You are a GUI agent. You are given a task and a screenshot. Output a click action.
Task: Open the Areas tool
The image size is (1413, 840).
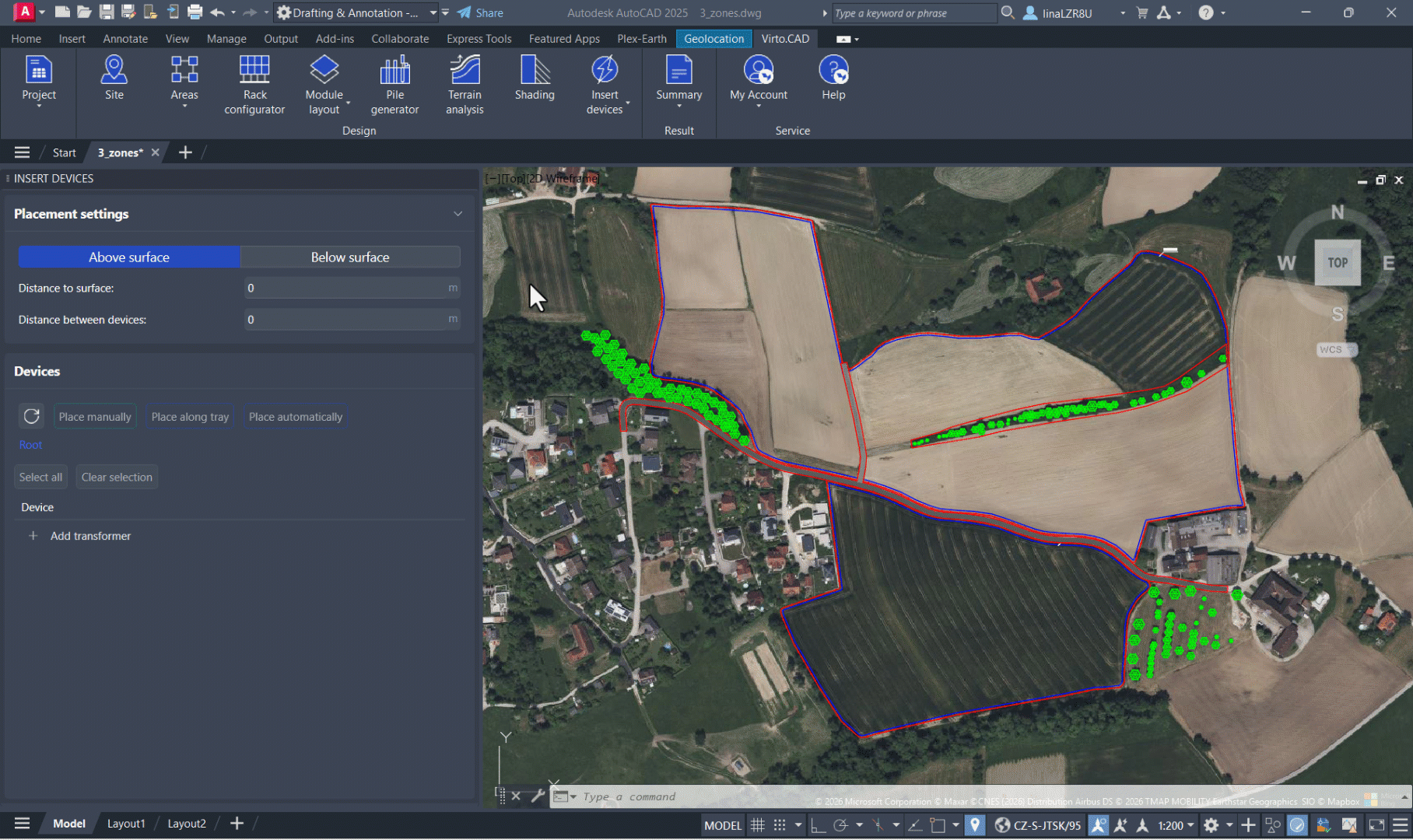tap(184, 79)
